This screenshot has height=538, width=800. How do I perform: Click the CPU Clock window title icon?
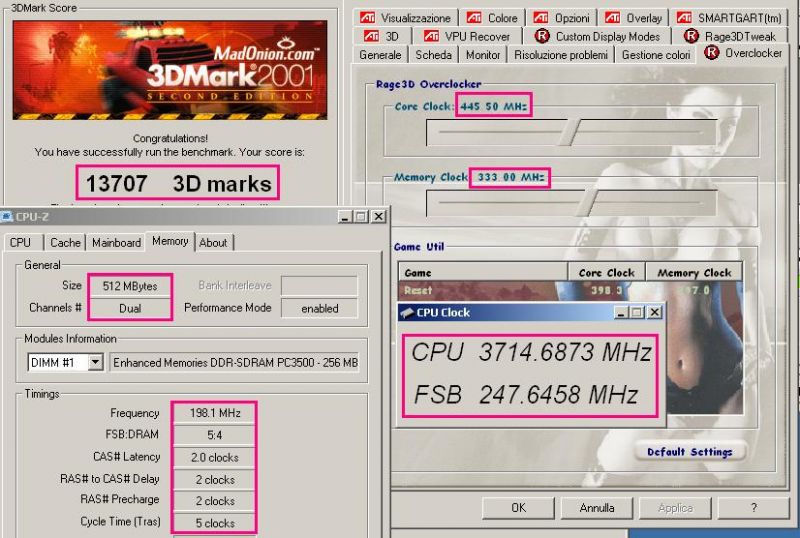(x=407, y=312)
